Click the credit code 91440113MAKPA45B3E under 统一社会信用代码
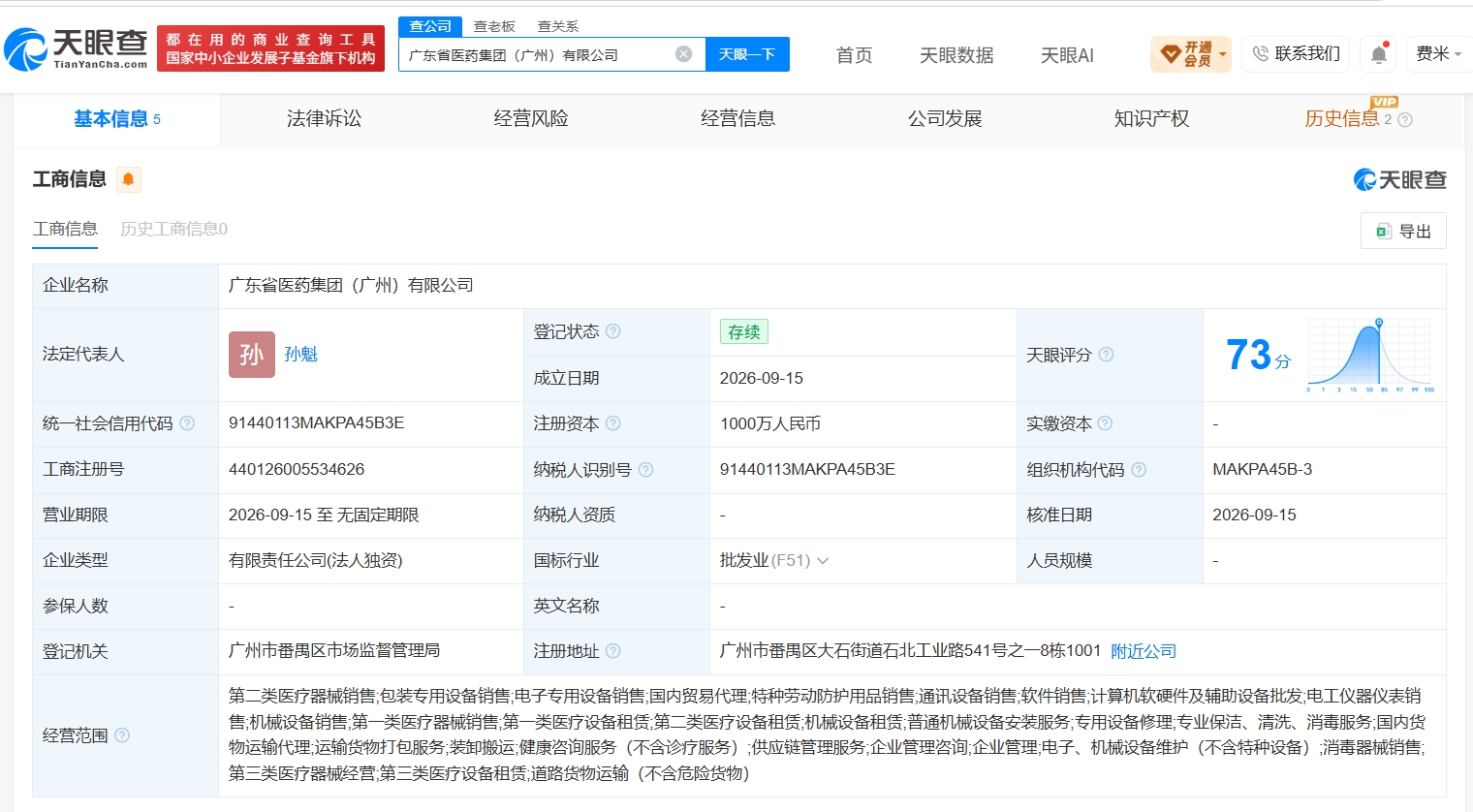The height and width of the screenshot is (812, 1473). [x=317, y=423]
